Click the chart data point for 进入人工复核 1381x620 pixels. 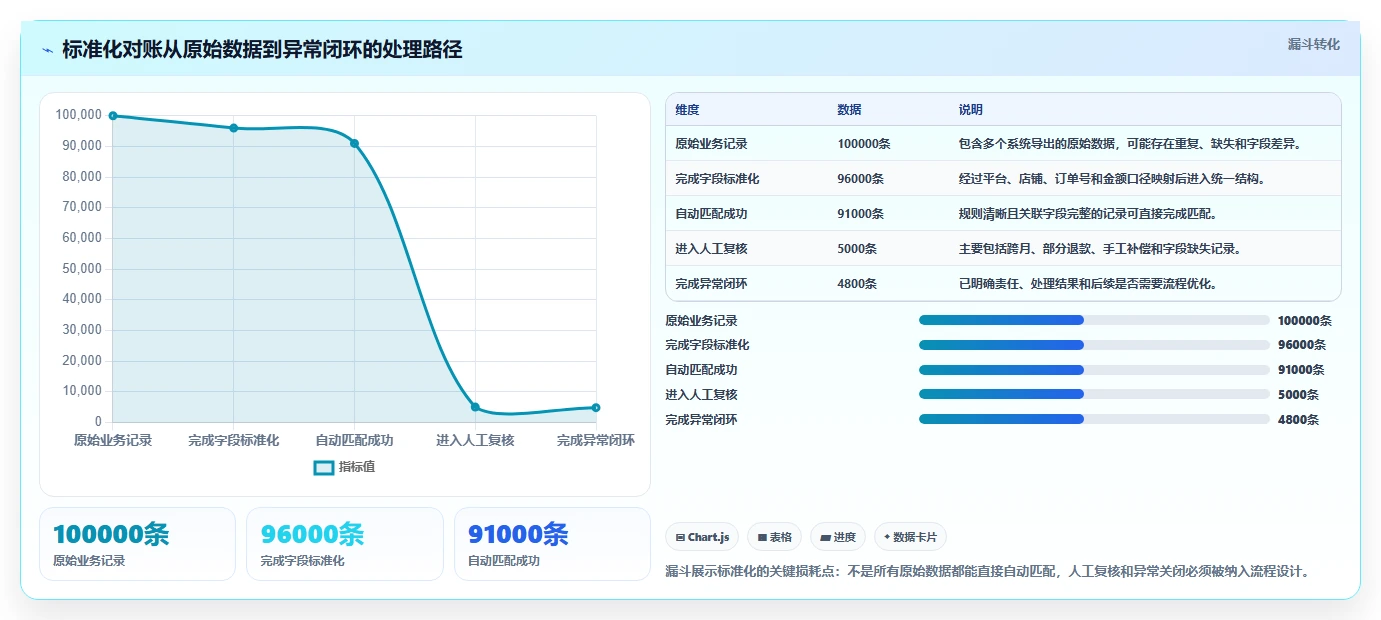(x=475, y=407)
